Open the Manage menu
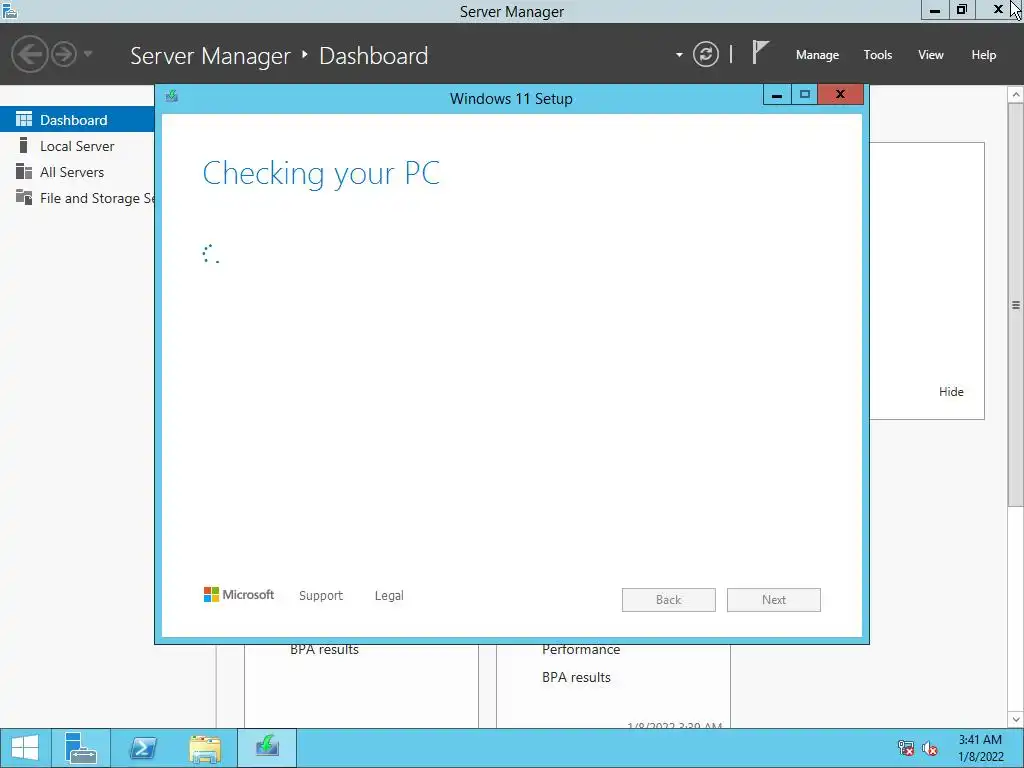Screen dimensions: 1024x768 [817, 55]
